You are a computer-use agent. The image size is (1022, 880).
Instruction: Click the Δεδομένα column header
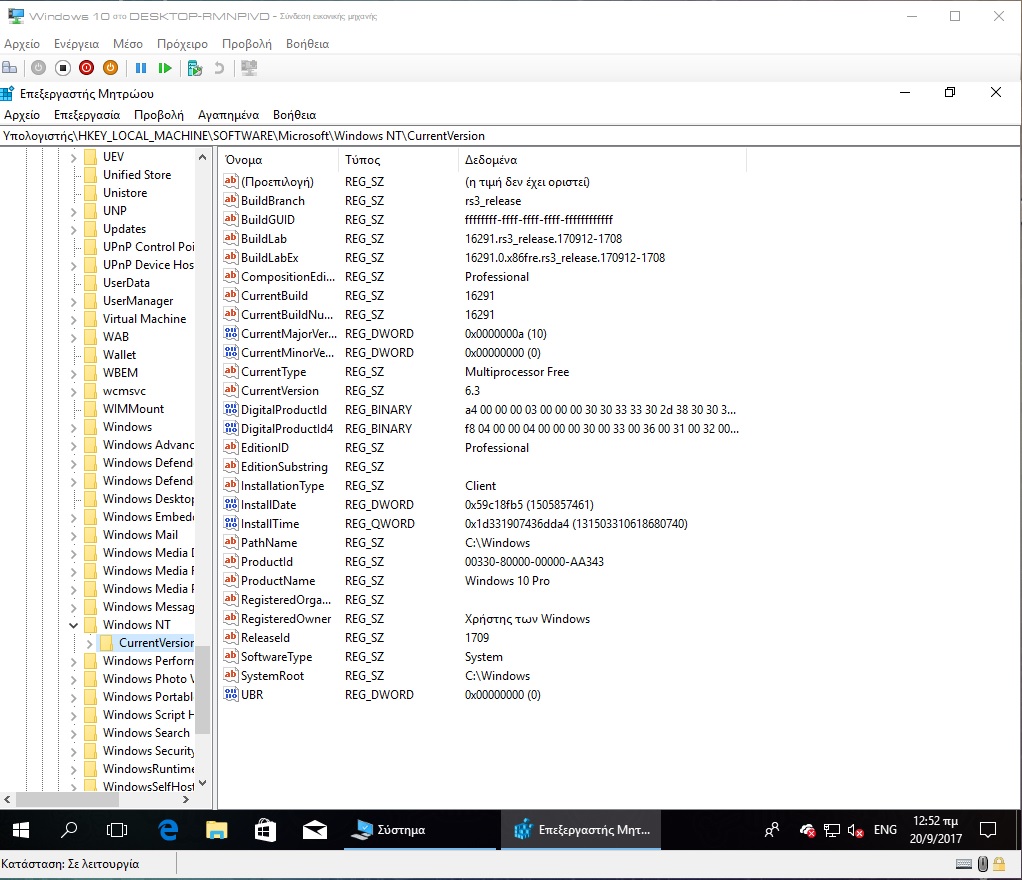click(x=602, y=160)
